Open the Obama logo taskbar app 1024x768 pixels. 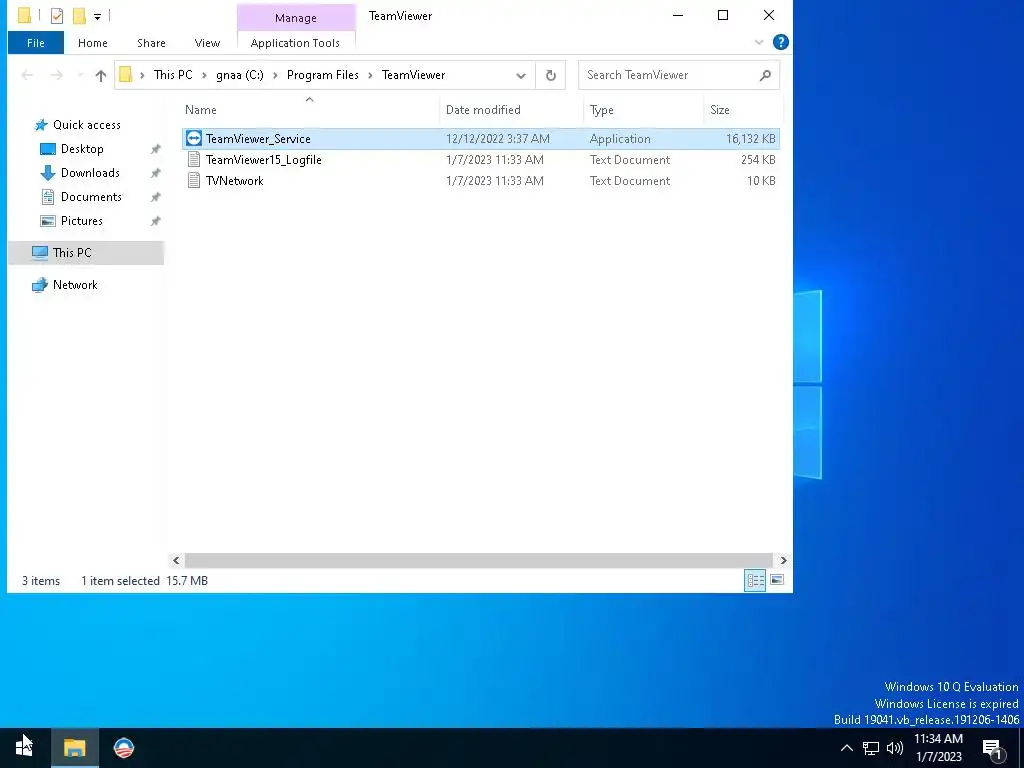pyautogui.click(x=123, y=748)
